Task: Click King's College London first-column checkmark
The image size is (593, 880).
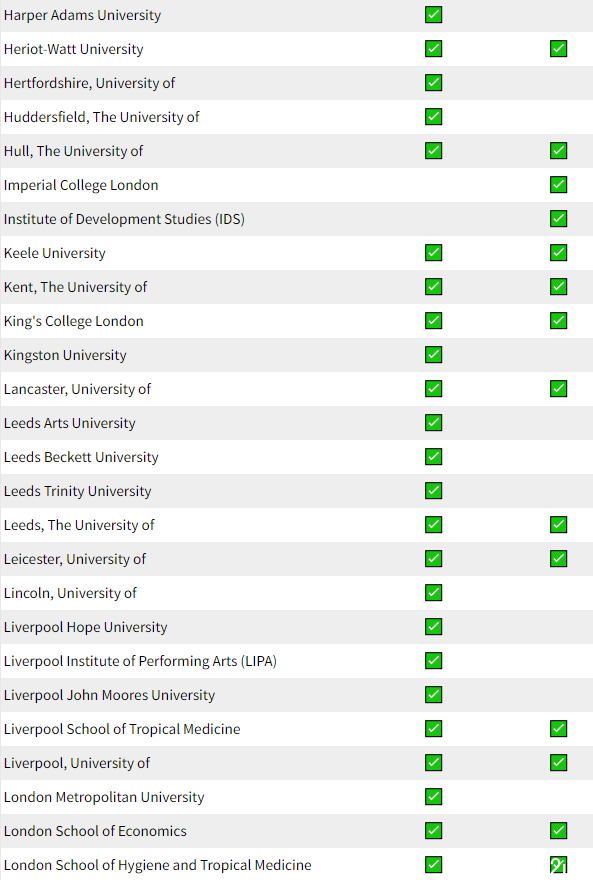Action: click(x=433, y=321)
